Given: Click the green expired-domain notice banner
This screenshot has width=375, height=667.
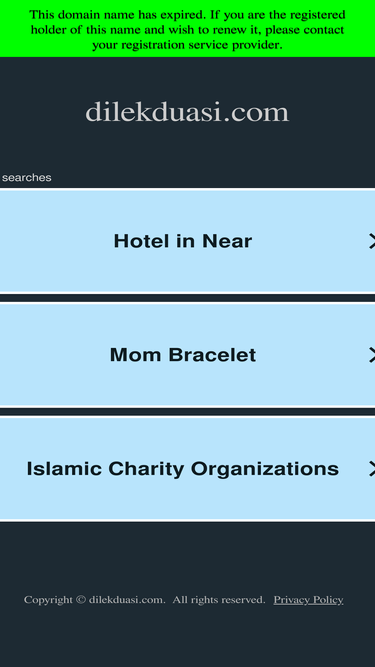Looking at the screenshot, I should click(188, 29).
